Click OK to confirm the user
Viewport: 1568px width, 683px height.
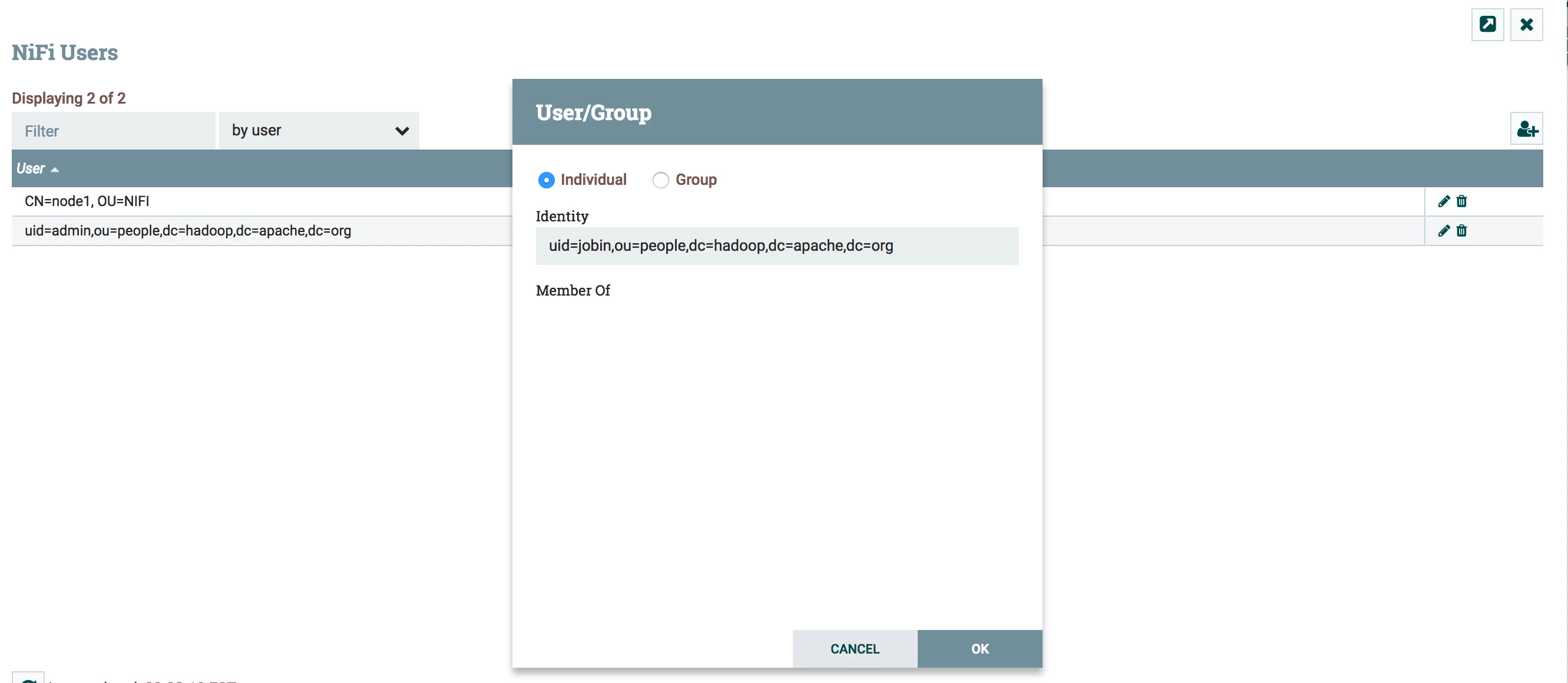click(980, 648)
